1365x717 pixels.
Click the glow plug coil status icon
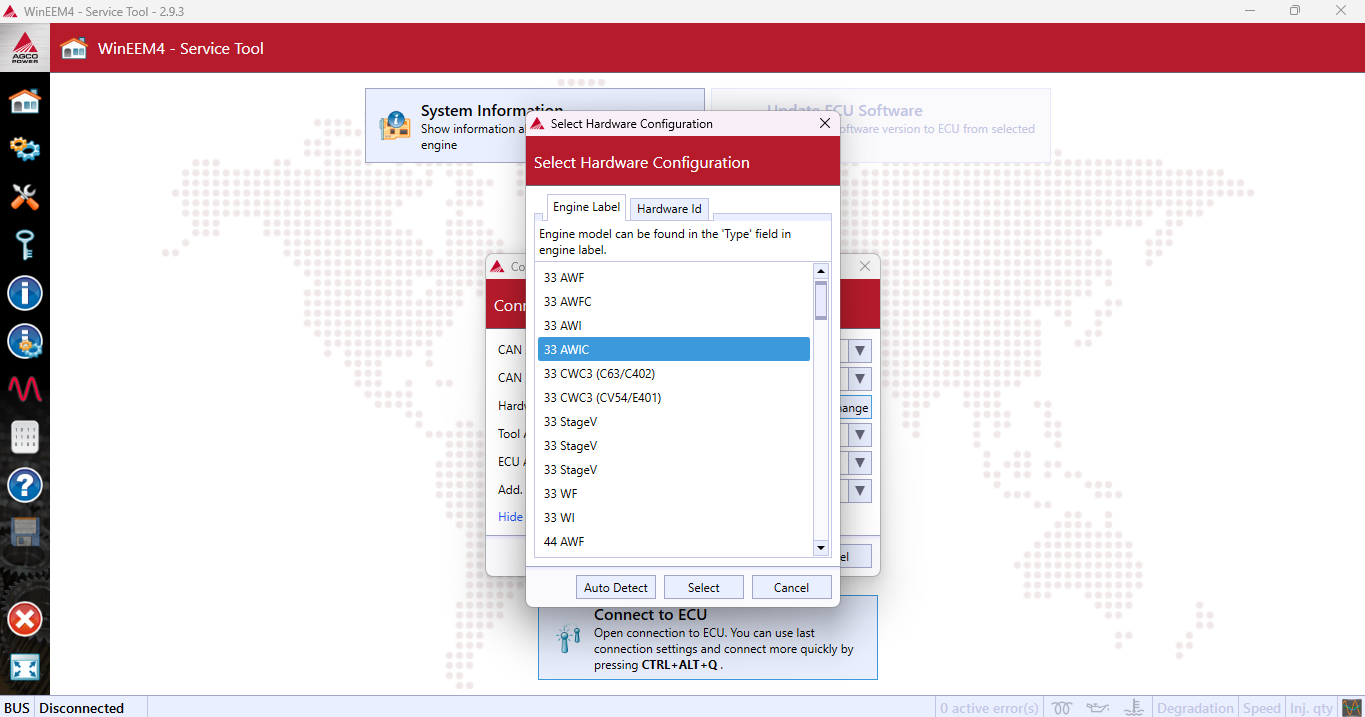[1062, 708]
